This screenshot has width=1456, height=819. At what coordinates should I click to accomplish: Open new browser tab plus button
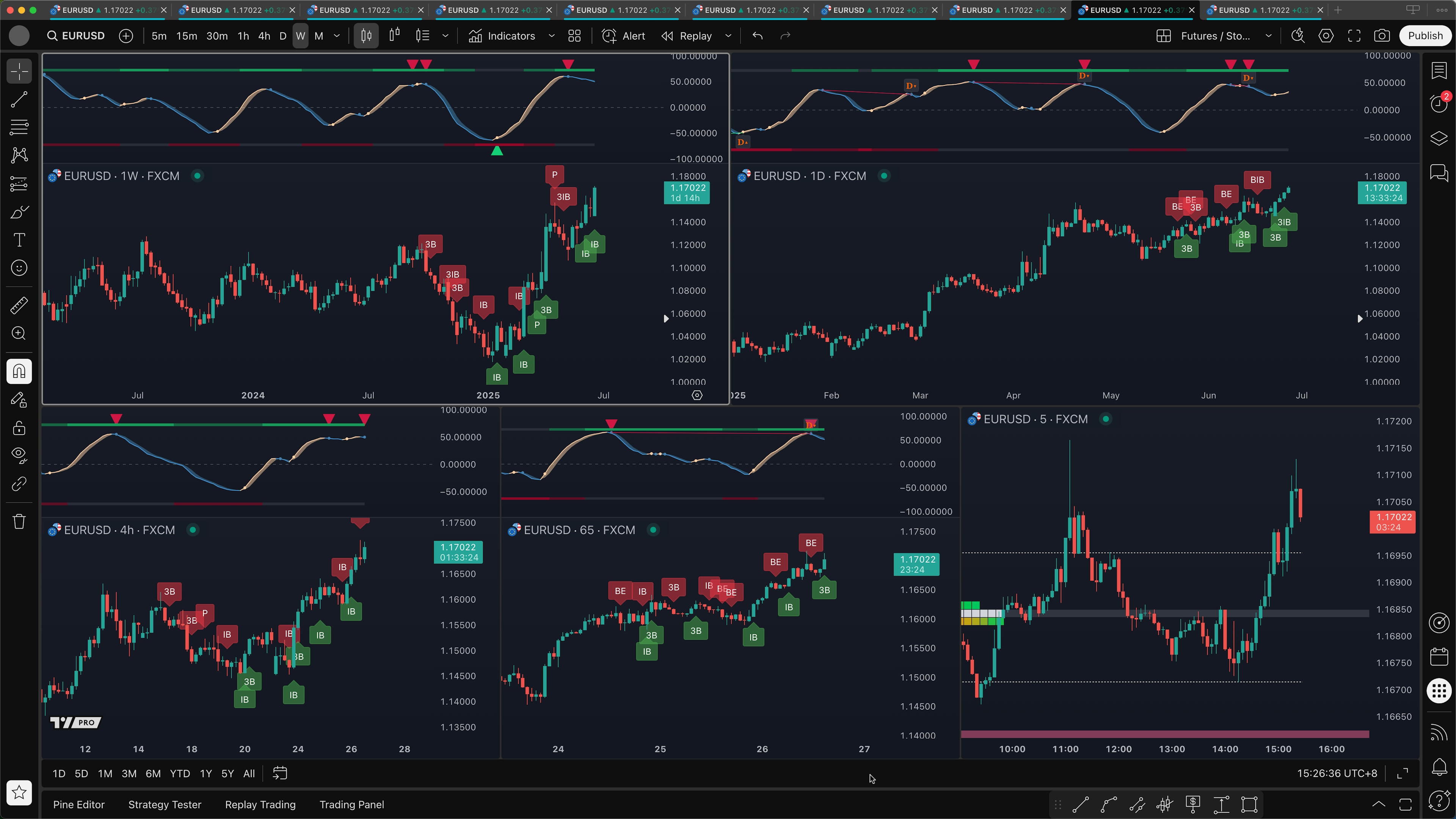(1337, 9)
